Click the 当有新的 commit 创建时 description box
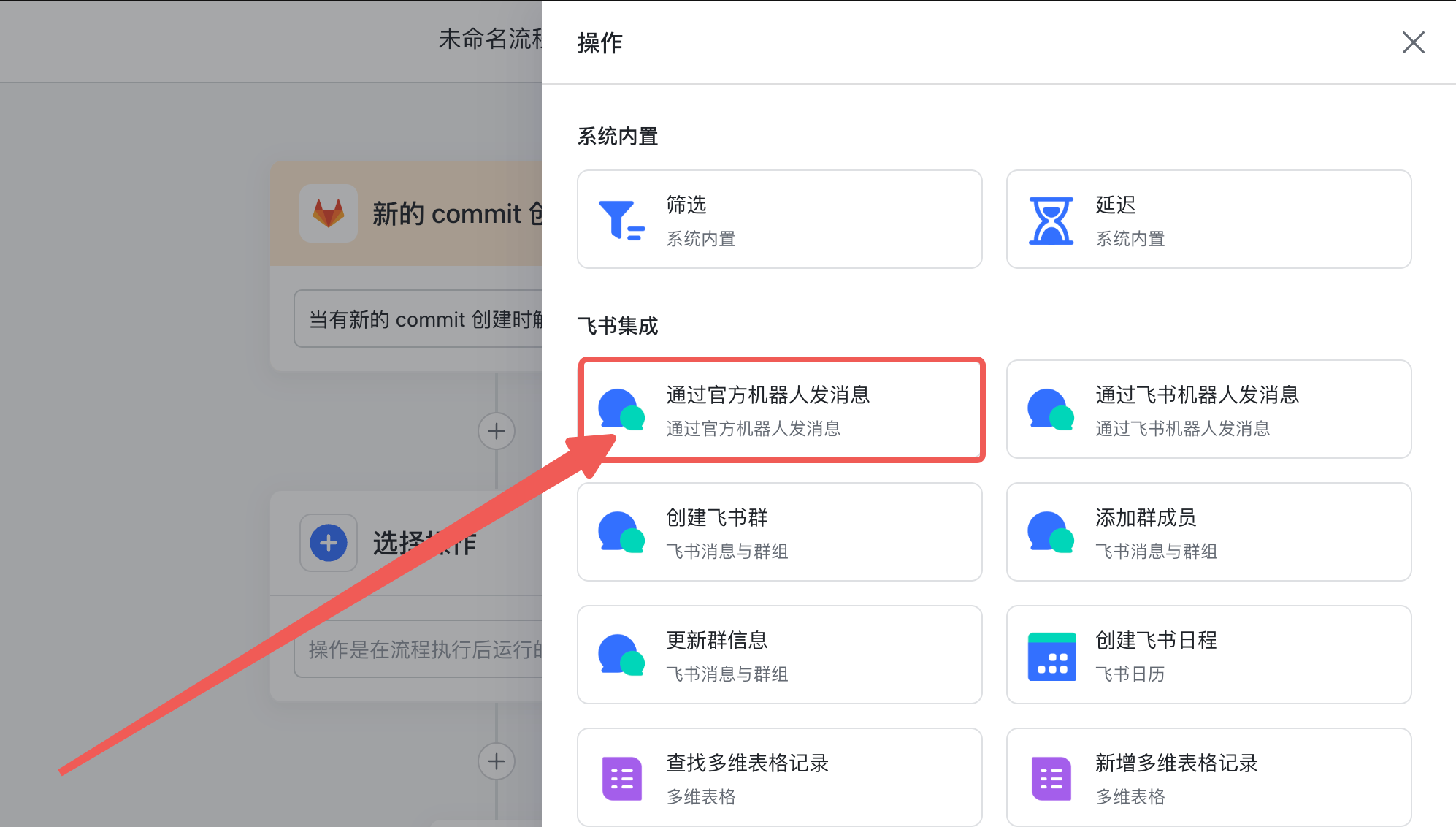Viewport: 1456px width, 827px height. pos(418,319)
